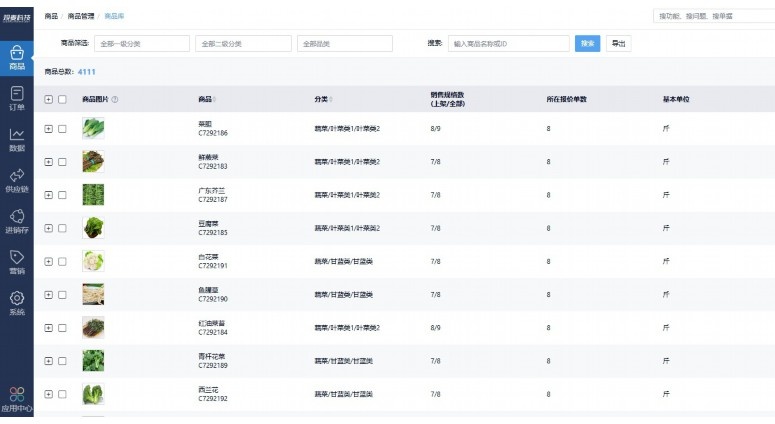Open product image for row C7292185
775x424 pixels.
point(93,228)
